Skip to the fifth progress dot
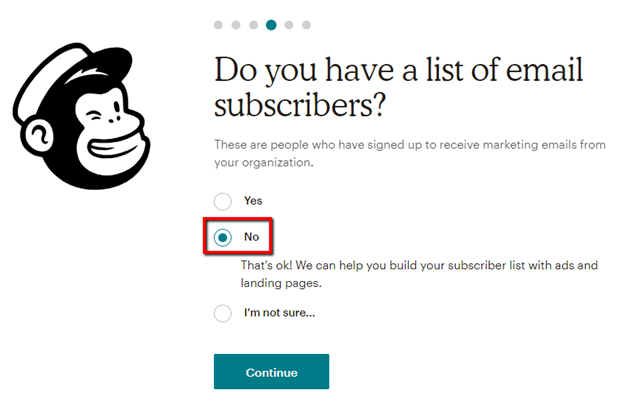Image resolution: width=624 pixels, height=415 pixels. (289, 24)
